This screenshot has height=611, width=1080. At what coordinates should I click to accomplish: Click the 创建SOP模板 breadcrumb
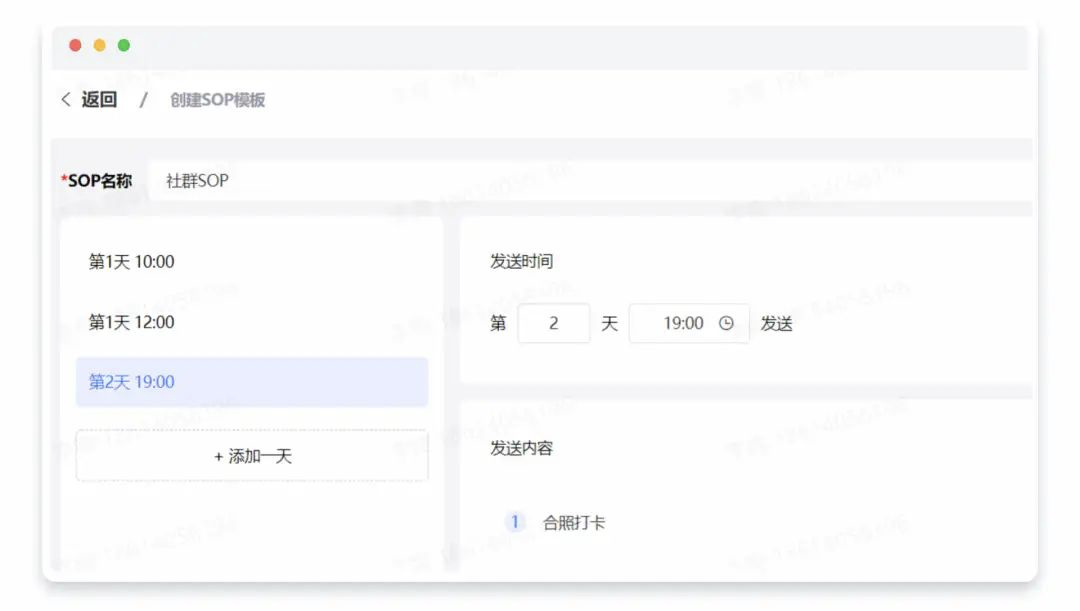pos(218,100)
